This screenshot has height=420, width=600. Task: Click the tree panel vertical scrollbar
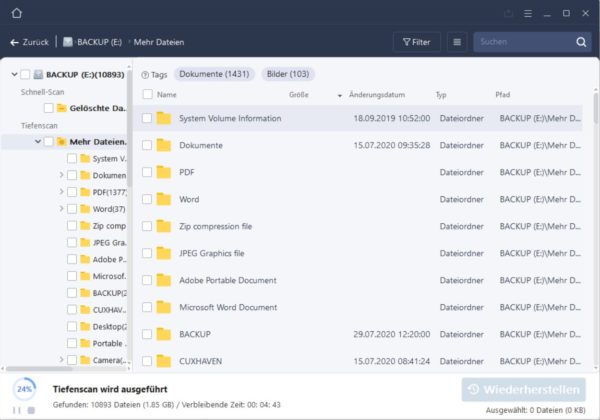tap(129, 128)
